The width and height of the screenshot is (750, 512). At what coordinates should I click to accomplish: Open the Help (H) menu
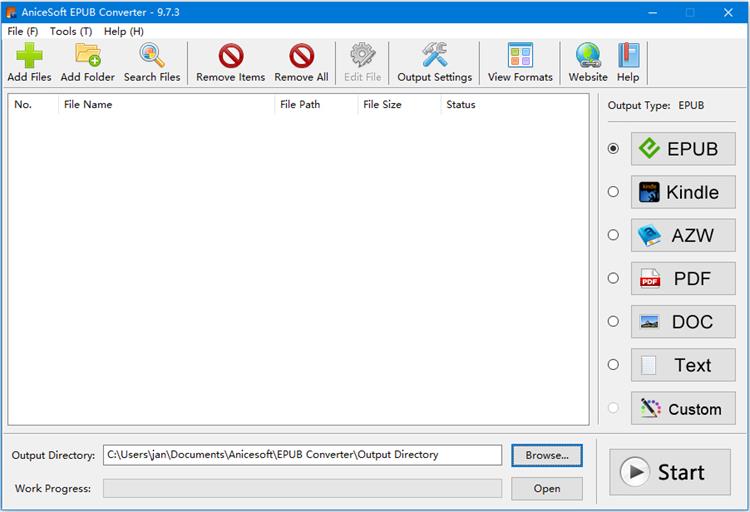pos(123,31)
